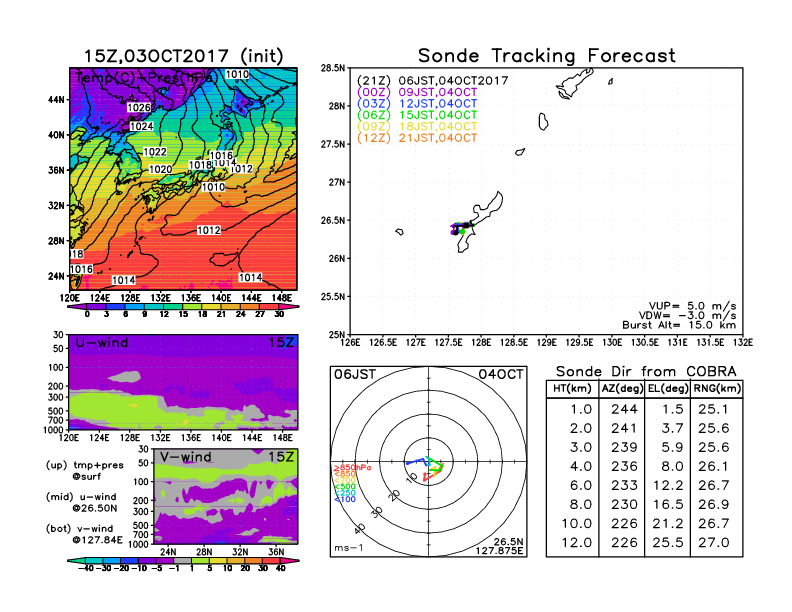The width and height of the screenshot is (792, 612).
Task: Click the '127.875E' coordinate on the hodograph
Action: [499, 551]
